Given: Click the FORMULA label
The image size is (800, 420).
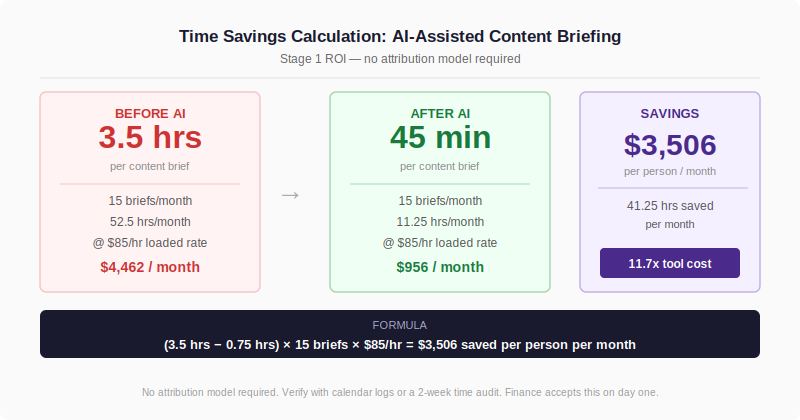Looking at the screenshot, I should [x=399, y=325].
